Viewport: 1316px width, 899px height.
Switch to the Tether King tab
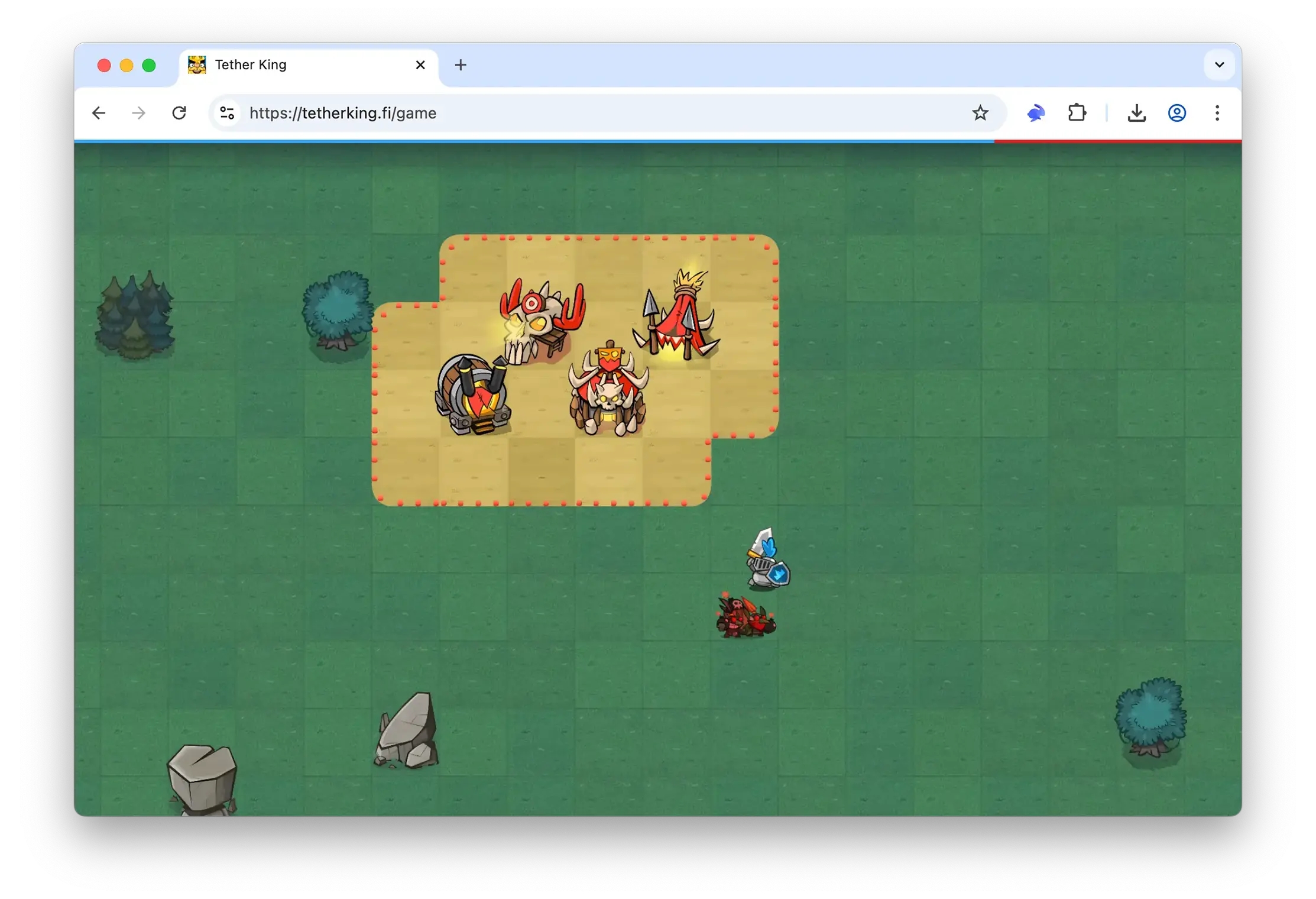point(296,65)
